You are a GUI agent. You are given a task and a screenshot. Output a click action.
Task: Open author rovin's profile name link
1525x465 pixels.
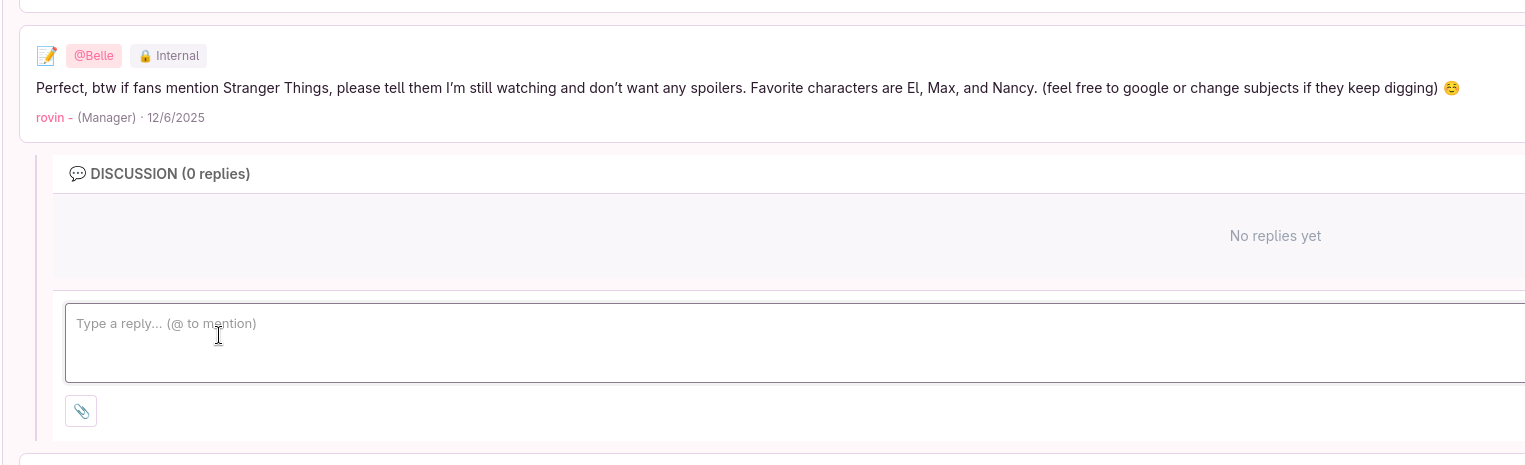(x=50, y=118)
